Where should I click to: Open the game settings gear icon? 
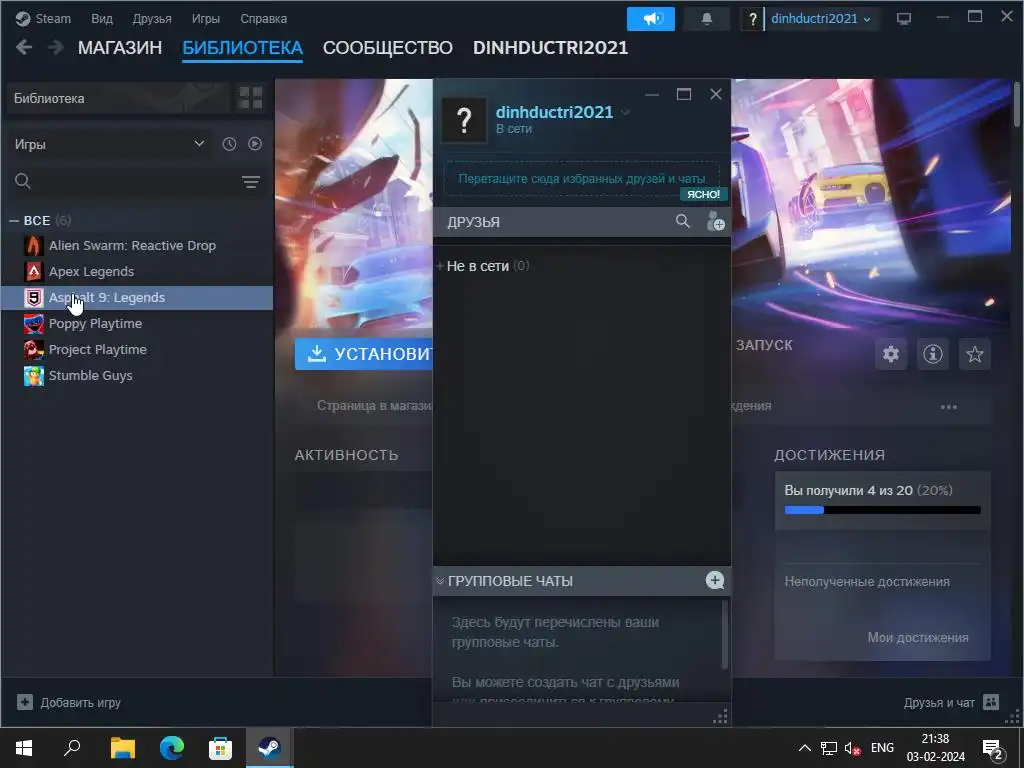click(891, 354)
